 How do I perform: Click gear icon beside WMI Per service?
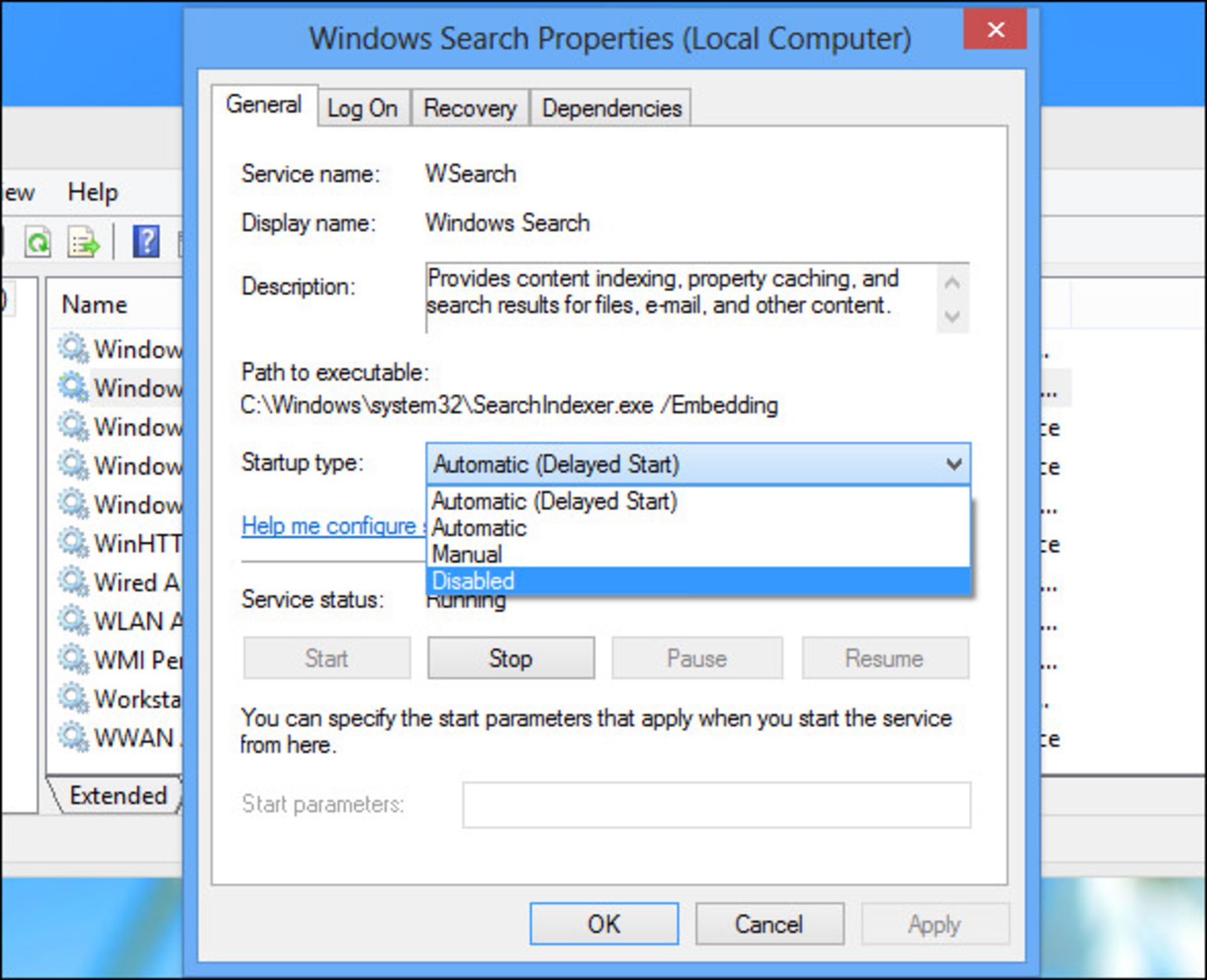(73, 659)
